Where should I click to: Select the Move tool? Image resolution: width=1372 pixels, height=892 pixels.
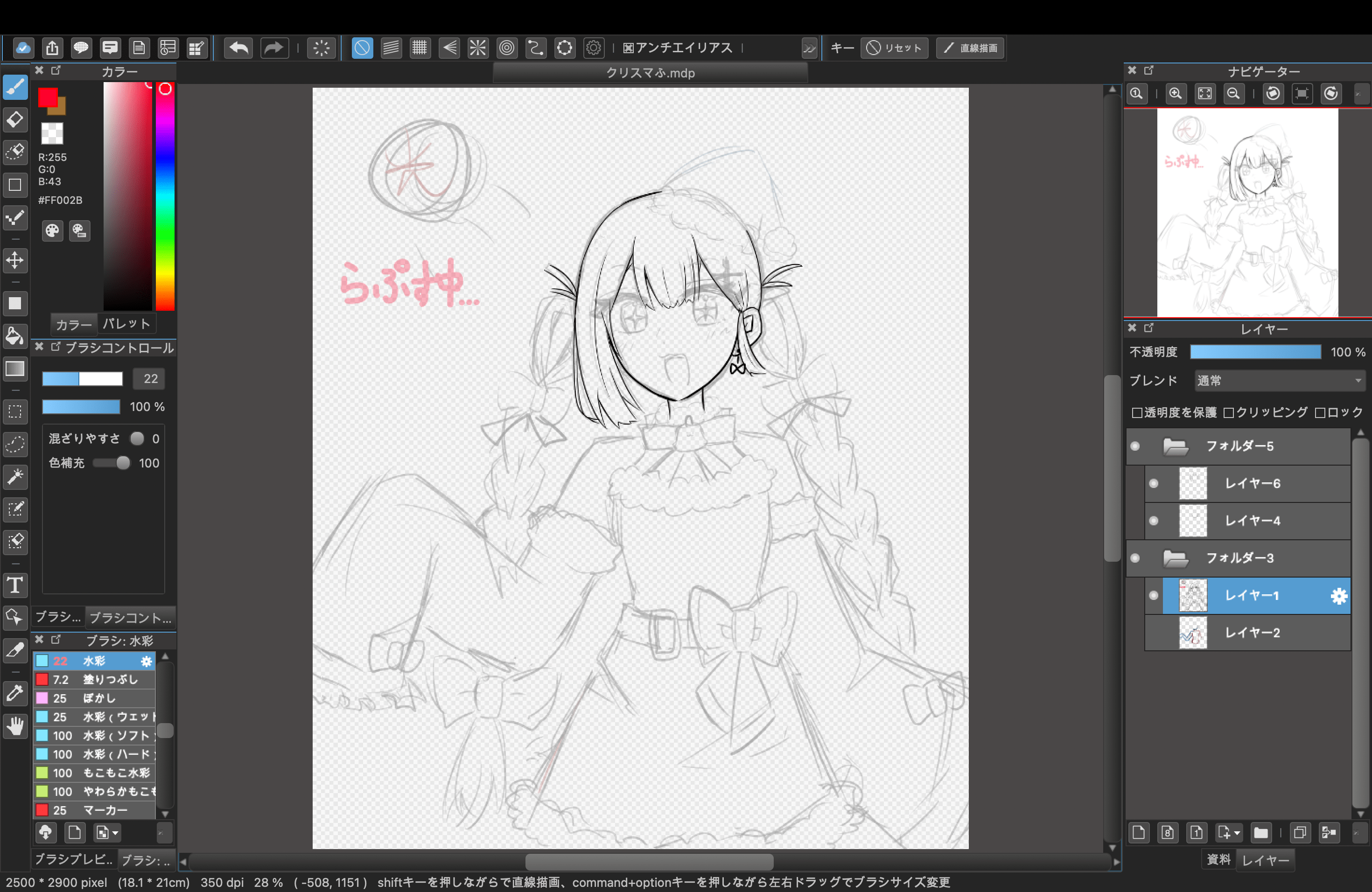15,260
